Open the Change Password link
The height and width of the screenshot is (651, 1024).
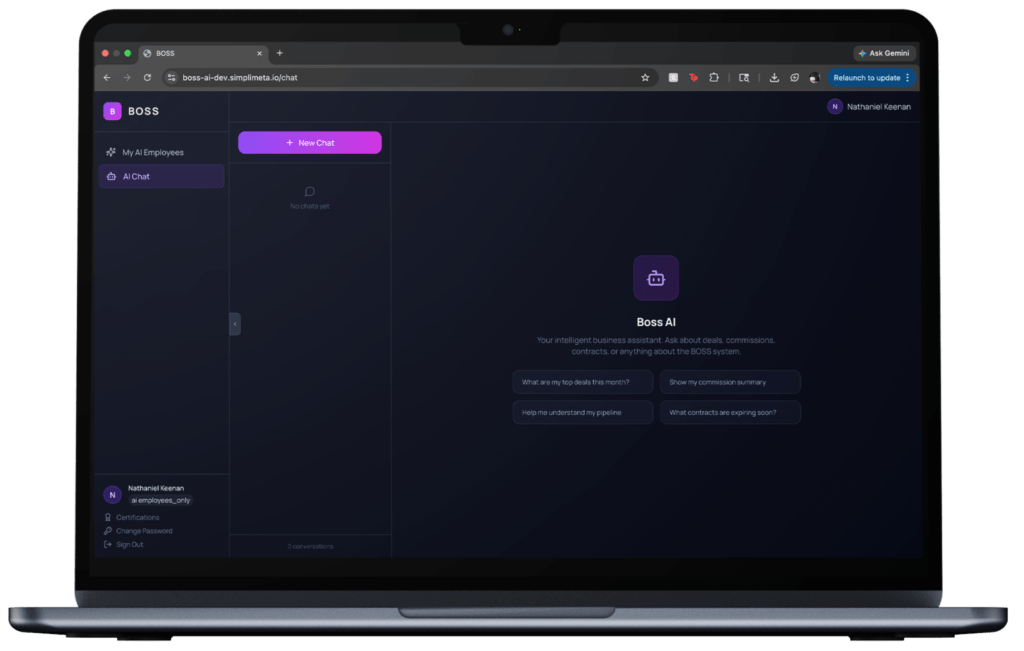[x=143, y=531]
